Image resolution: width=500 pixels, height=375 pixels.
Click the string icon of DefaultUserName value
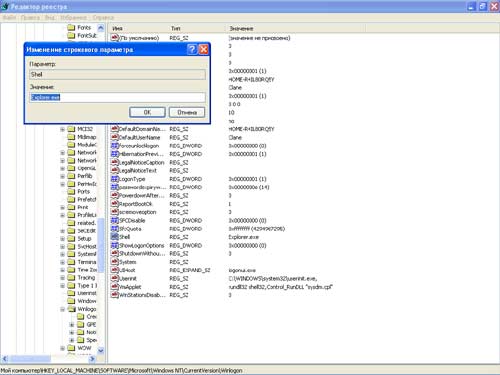pyautogui.click(x=115, y=137)
